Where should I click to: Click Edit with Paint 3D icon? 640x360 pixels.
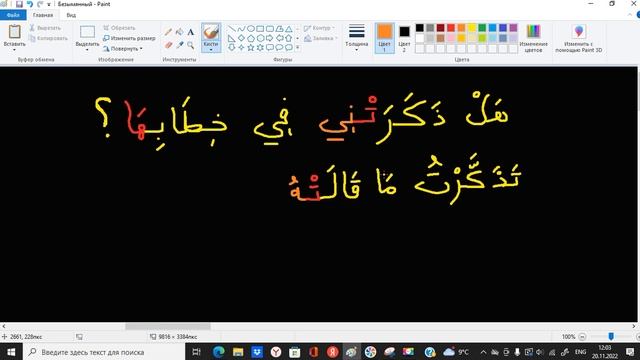pos(579,31)
